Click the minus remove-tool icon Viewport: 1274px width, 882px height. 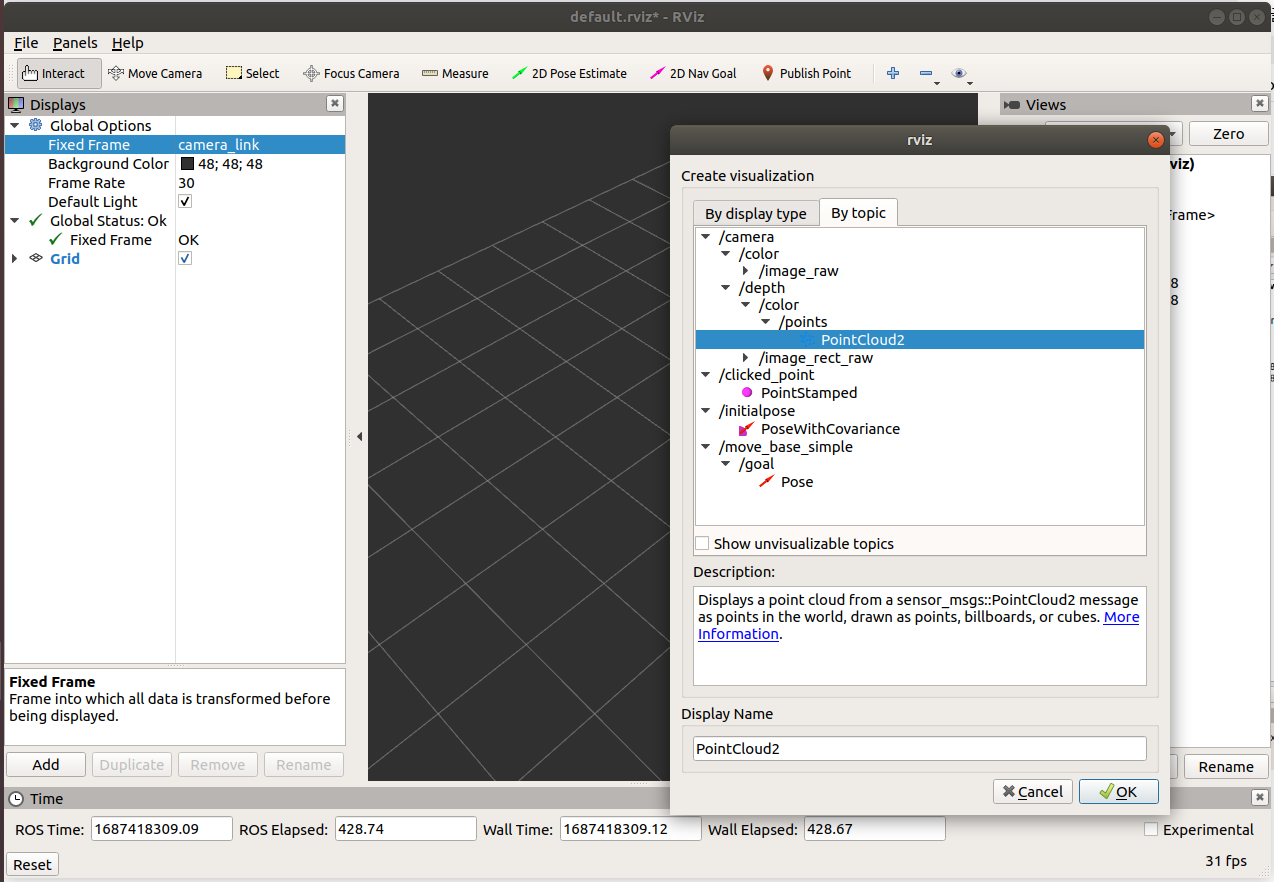(x=926, y=73)
